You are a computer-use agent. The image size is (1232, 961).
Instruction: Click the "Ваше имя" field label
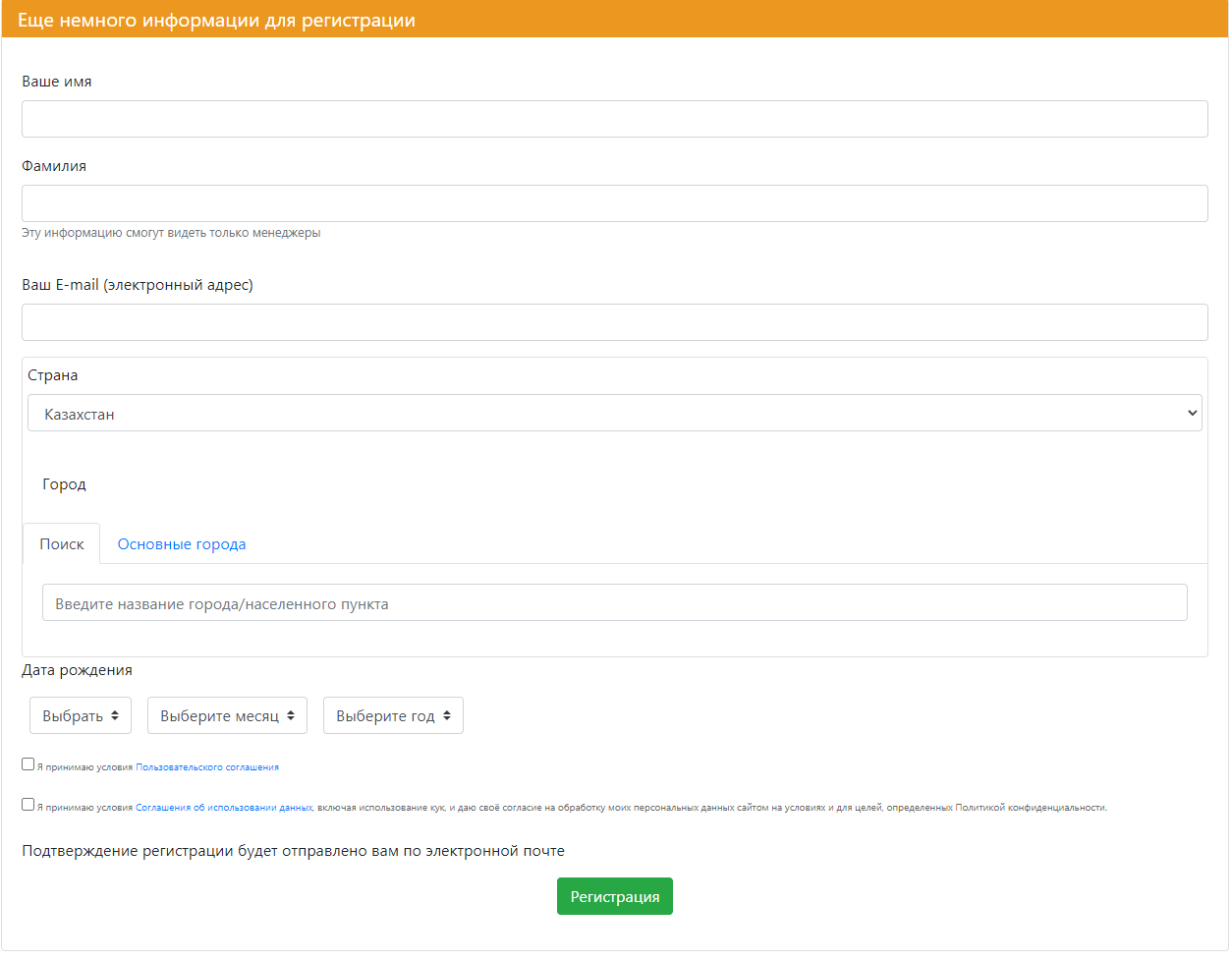point(57,82)
